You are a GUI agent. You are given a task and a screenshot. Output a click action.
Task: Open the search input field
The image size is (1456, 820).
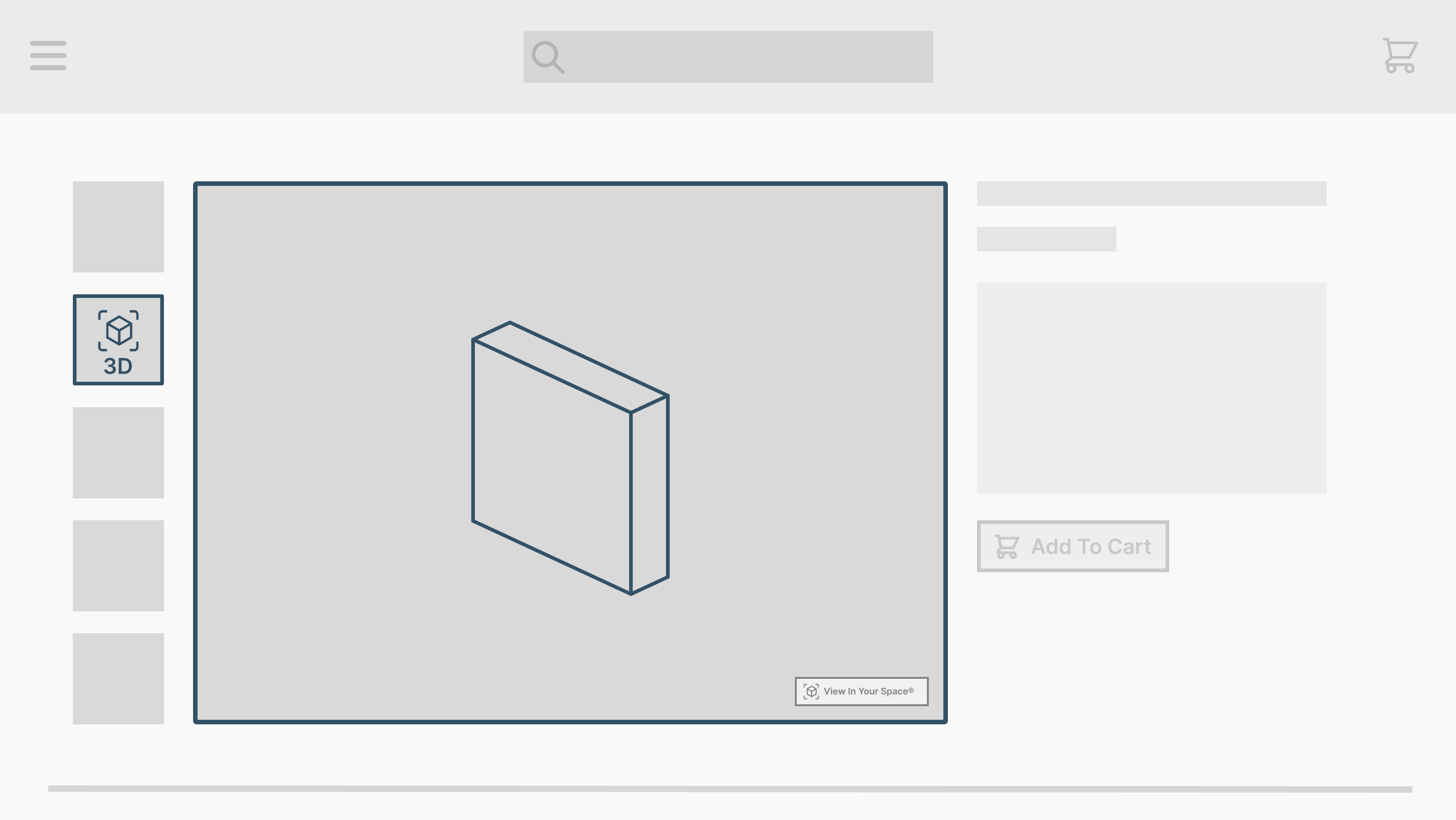pyautogui.click(x=728, y=56)
